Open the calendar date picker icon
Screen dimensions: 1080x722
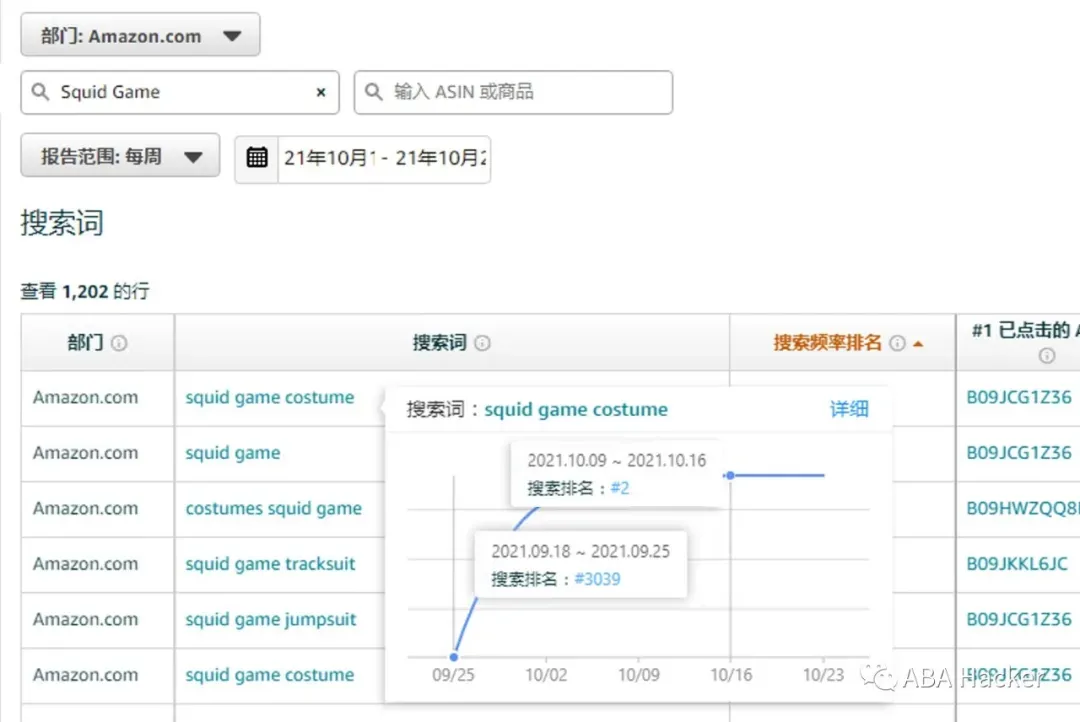[257, 158]
